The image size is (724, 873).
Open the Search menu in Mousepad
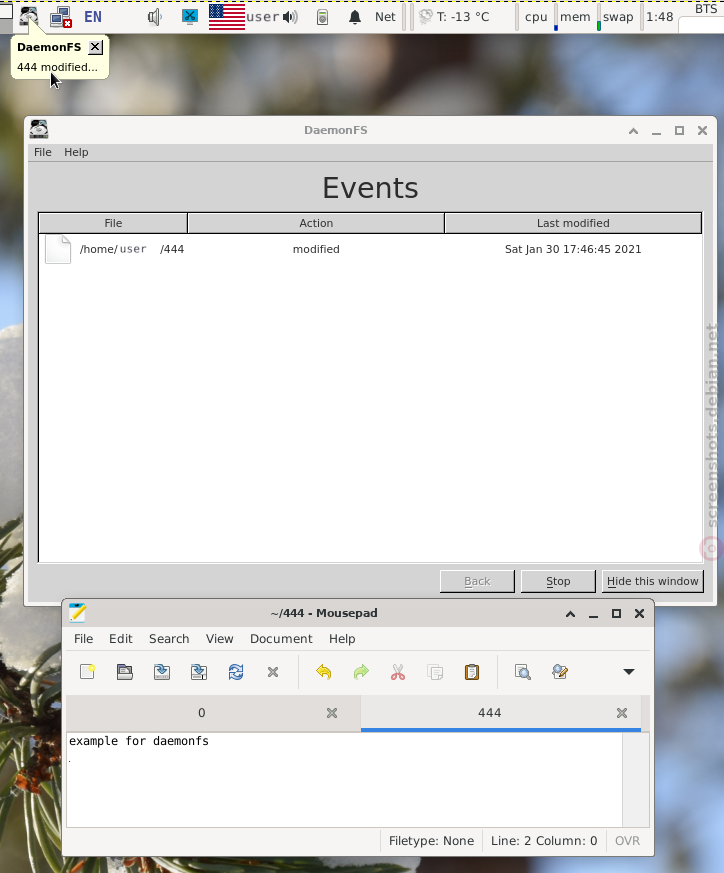click(x=169, y=639)
